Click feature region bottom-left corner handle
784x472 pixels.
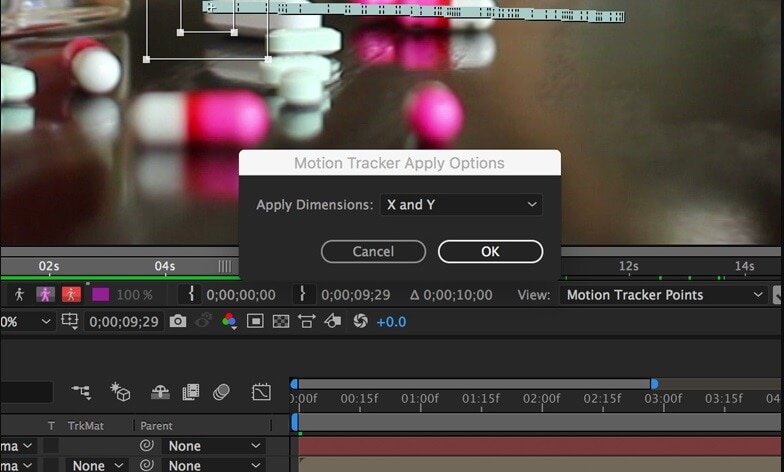coord(180,32)
